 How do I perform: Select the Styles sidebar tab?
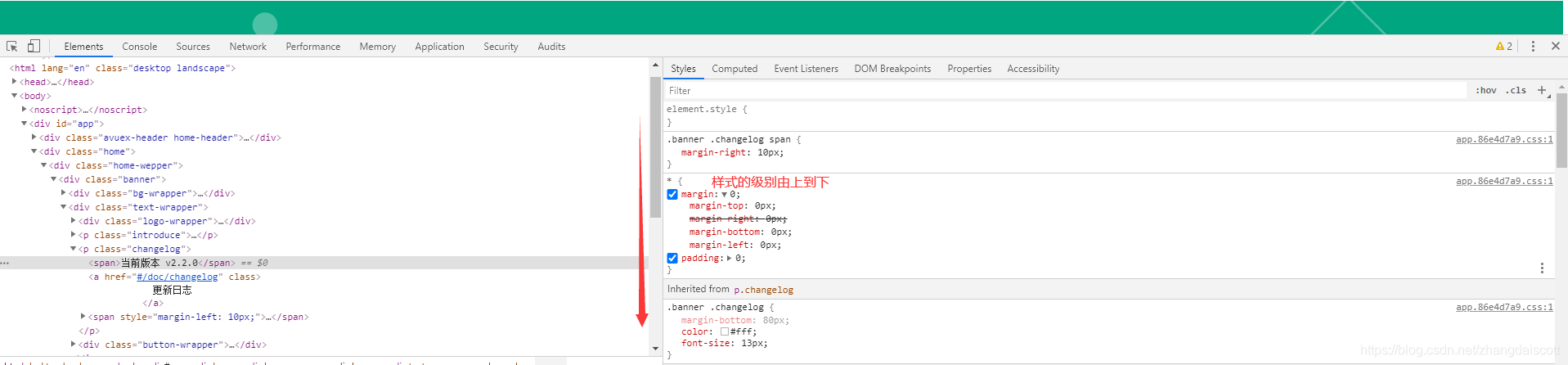tap(684, 69)
